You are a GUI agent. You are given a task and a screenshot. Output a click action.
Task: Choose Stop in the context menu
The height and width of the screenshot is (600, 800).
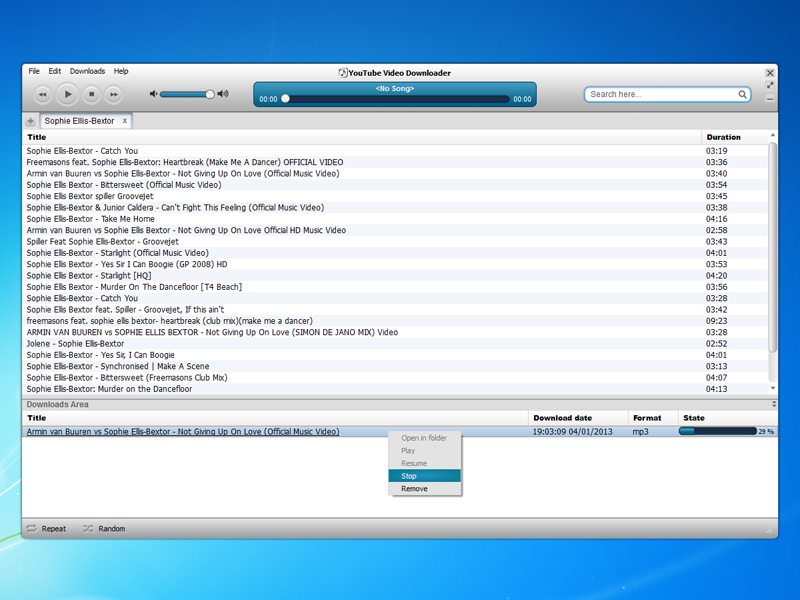pyautogui.click(x=424, y=476)
